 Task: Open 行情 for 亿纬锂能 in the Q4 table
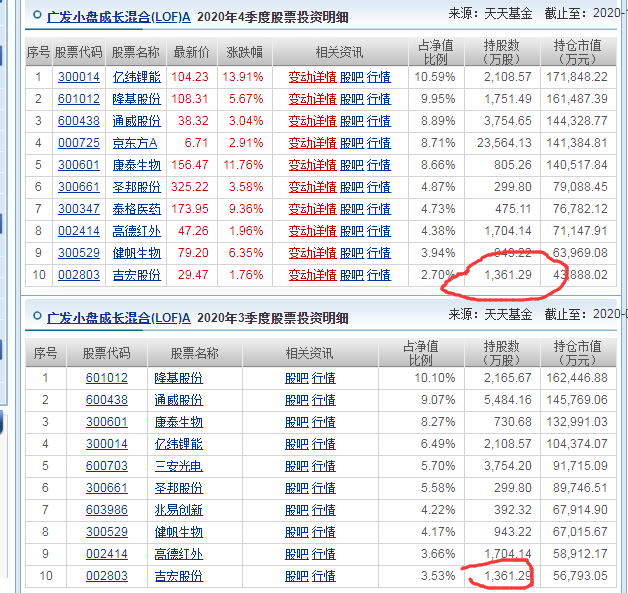(x=379, y=76)
